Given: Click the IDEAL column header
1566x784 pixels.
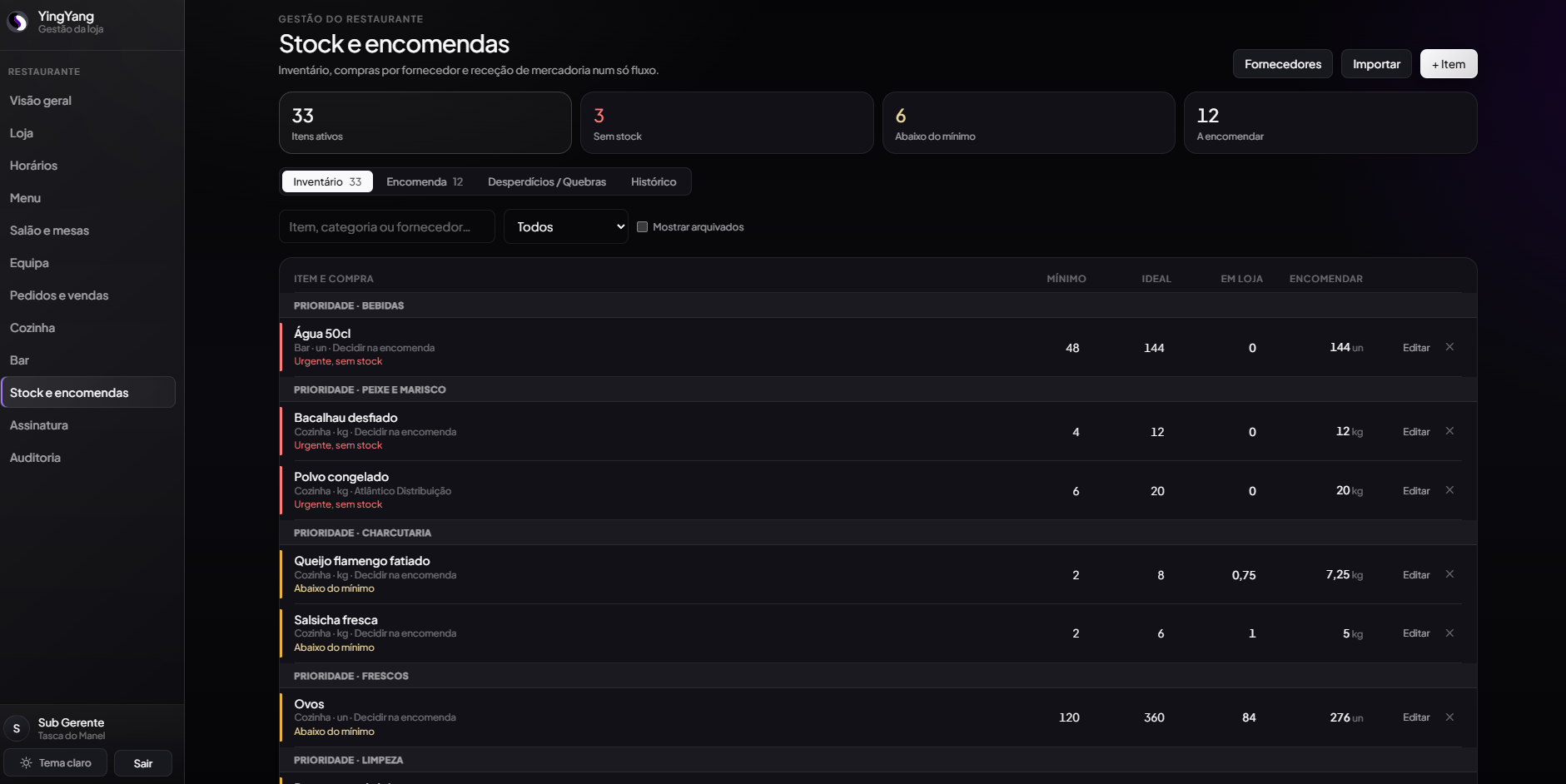Looking at the screenshot, I should (1156, 279).
